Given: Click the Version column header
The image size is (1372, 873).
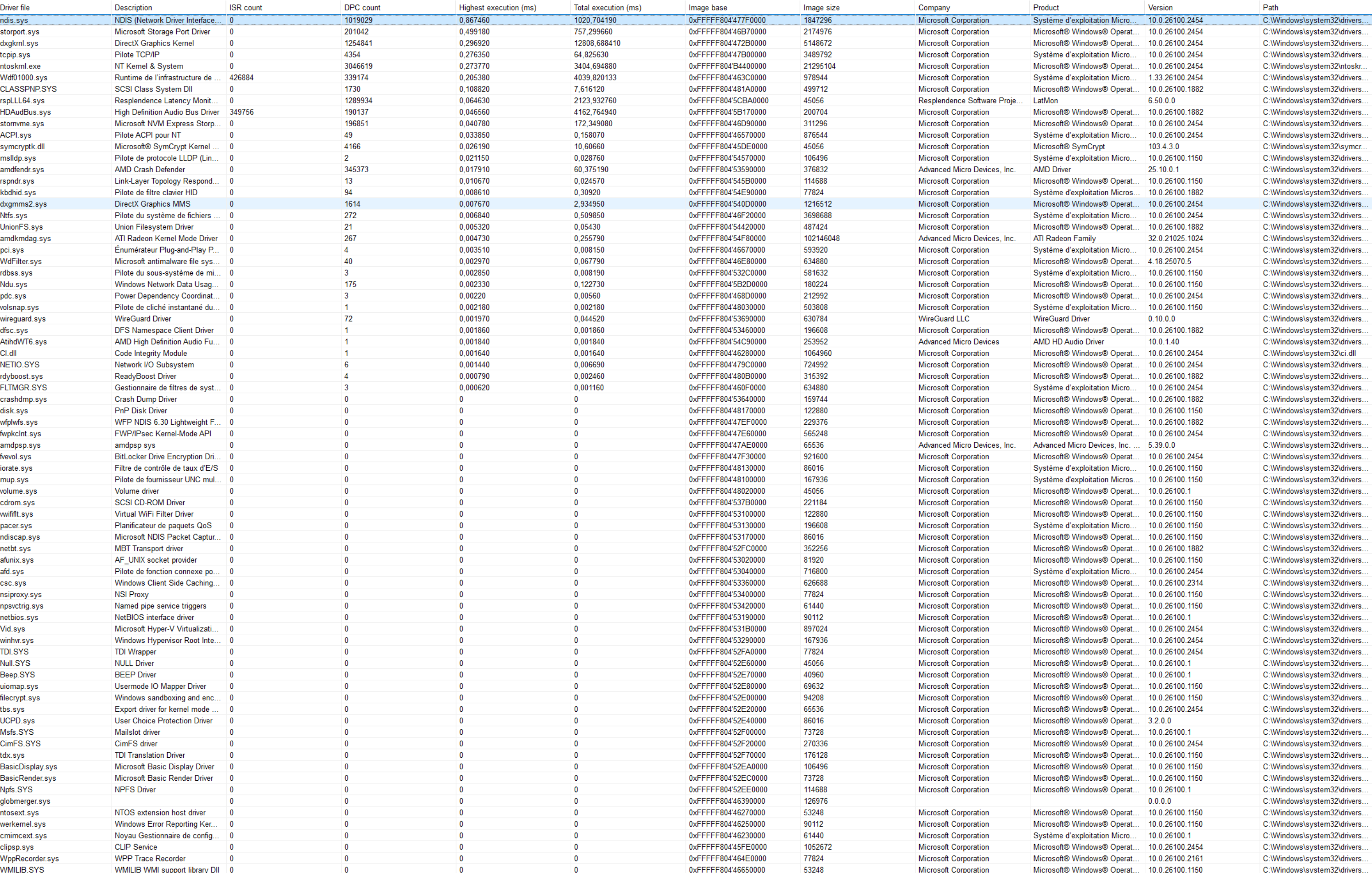Looking at the screenshot, I should click(x=1160, y=7).
